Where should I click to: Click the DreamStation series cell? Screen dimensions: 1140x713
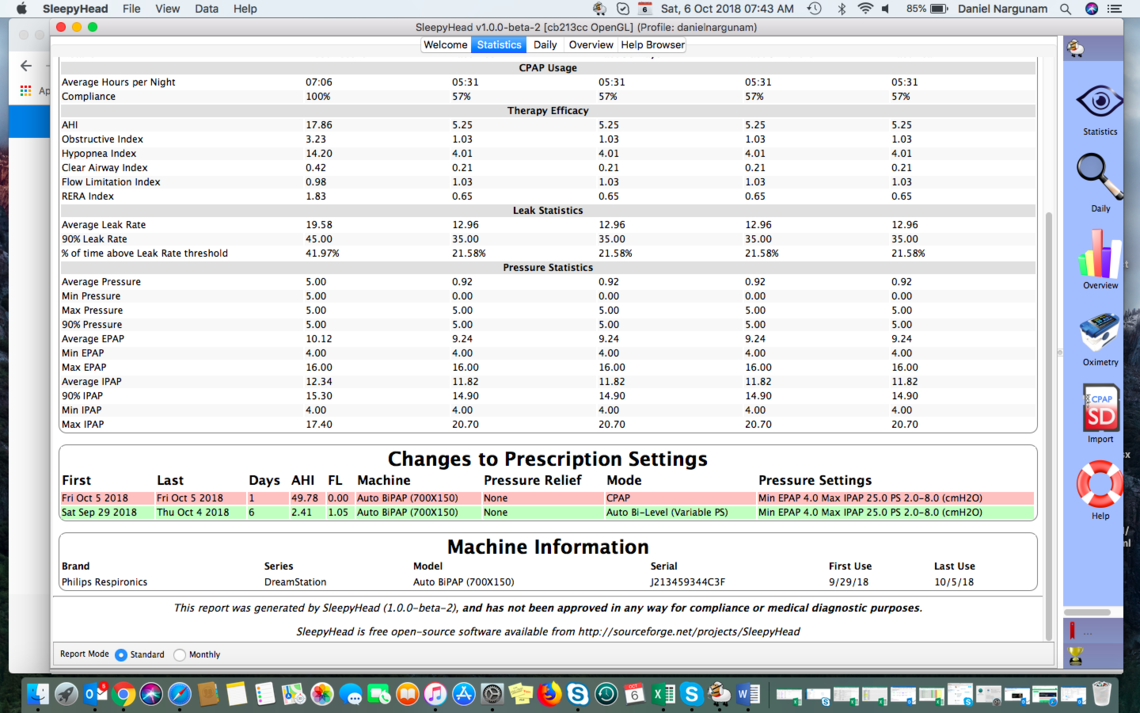coord(295,582)
